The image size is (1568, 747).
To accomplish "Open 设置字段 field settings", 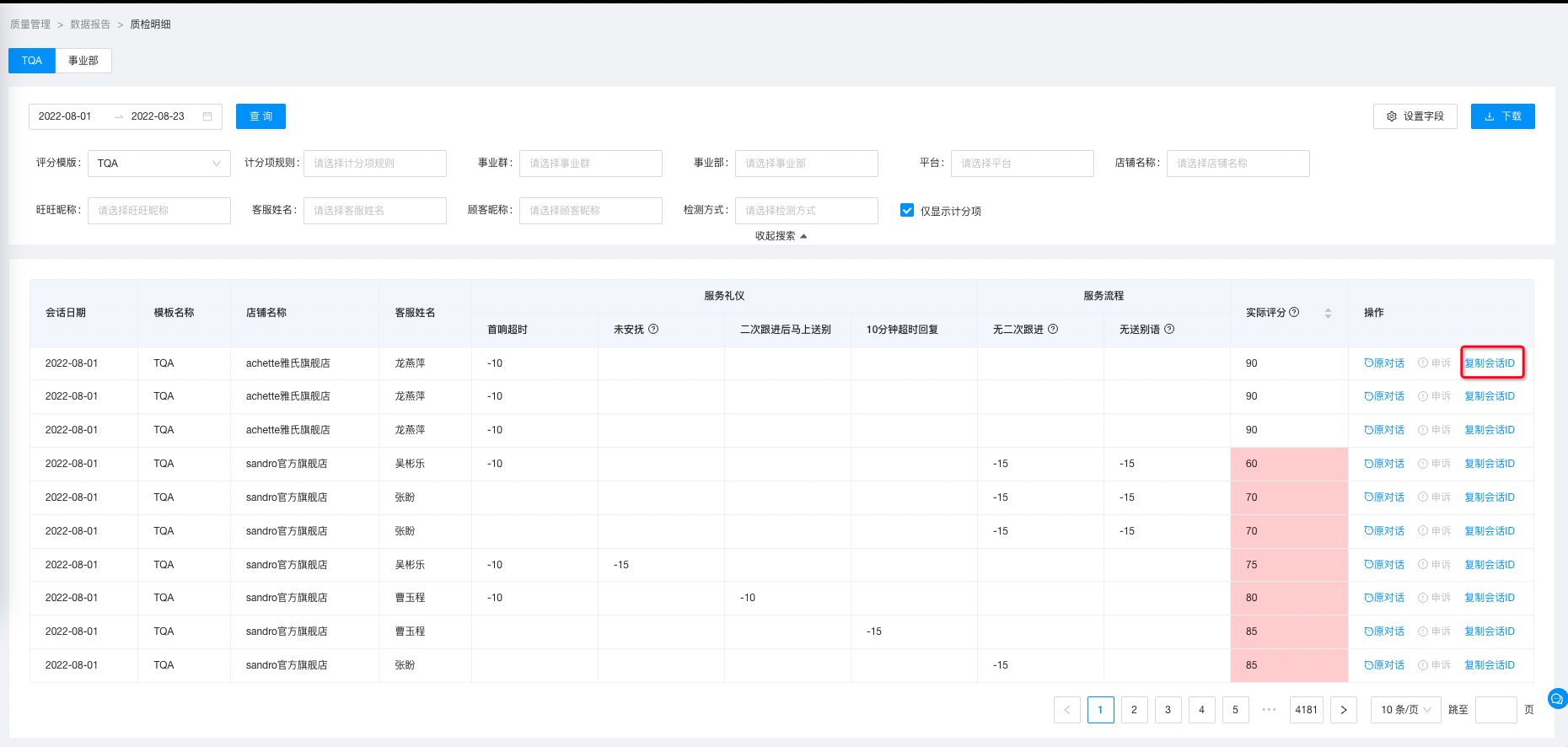I will 1415,116.
